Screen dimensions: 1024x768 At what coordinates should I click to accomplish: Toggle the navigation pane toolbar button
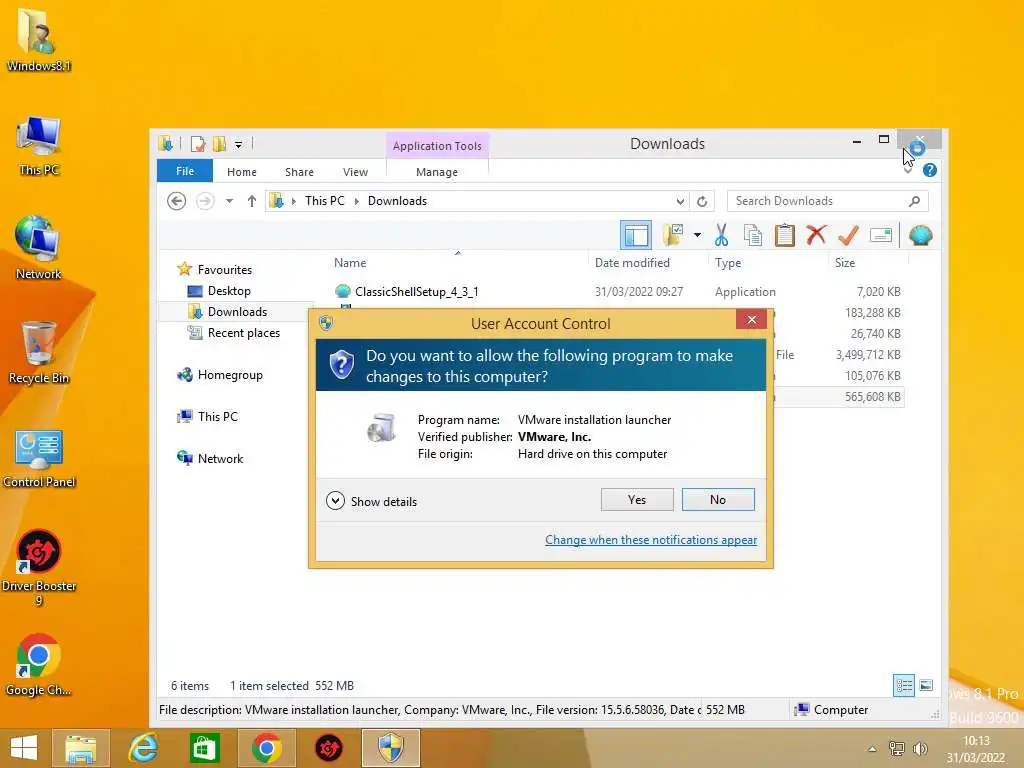tap(635, 235)
